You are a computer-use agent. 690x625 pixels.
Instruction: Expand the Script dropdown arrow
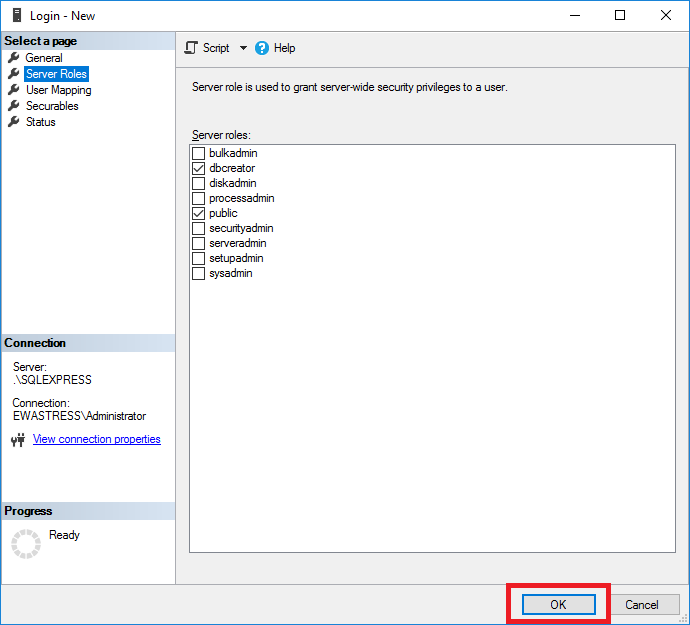243,48
